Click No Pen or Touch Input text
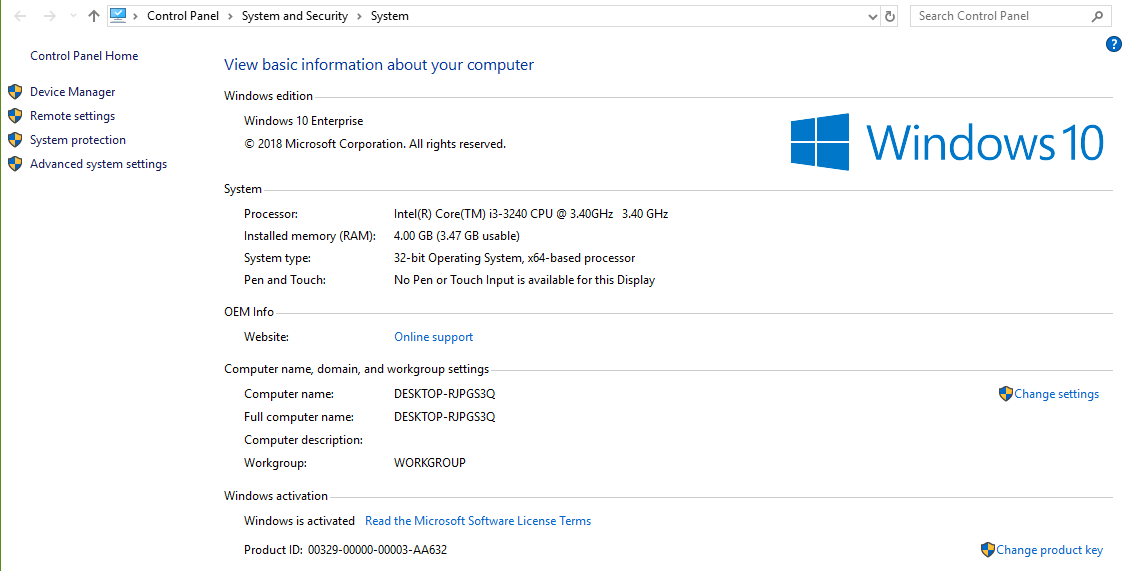 tap(524, 280)
